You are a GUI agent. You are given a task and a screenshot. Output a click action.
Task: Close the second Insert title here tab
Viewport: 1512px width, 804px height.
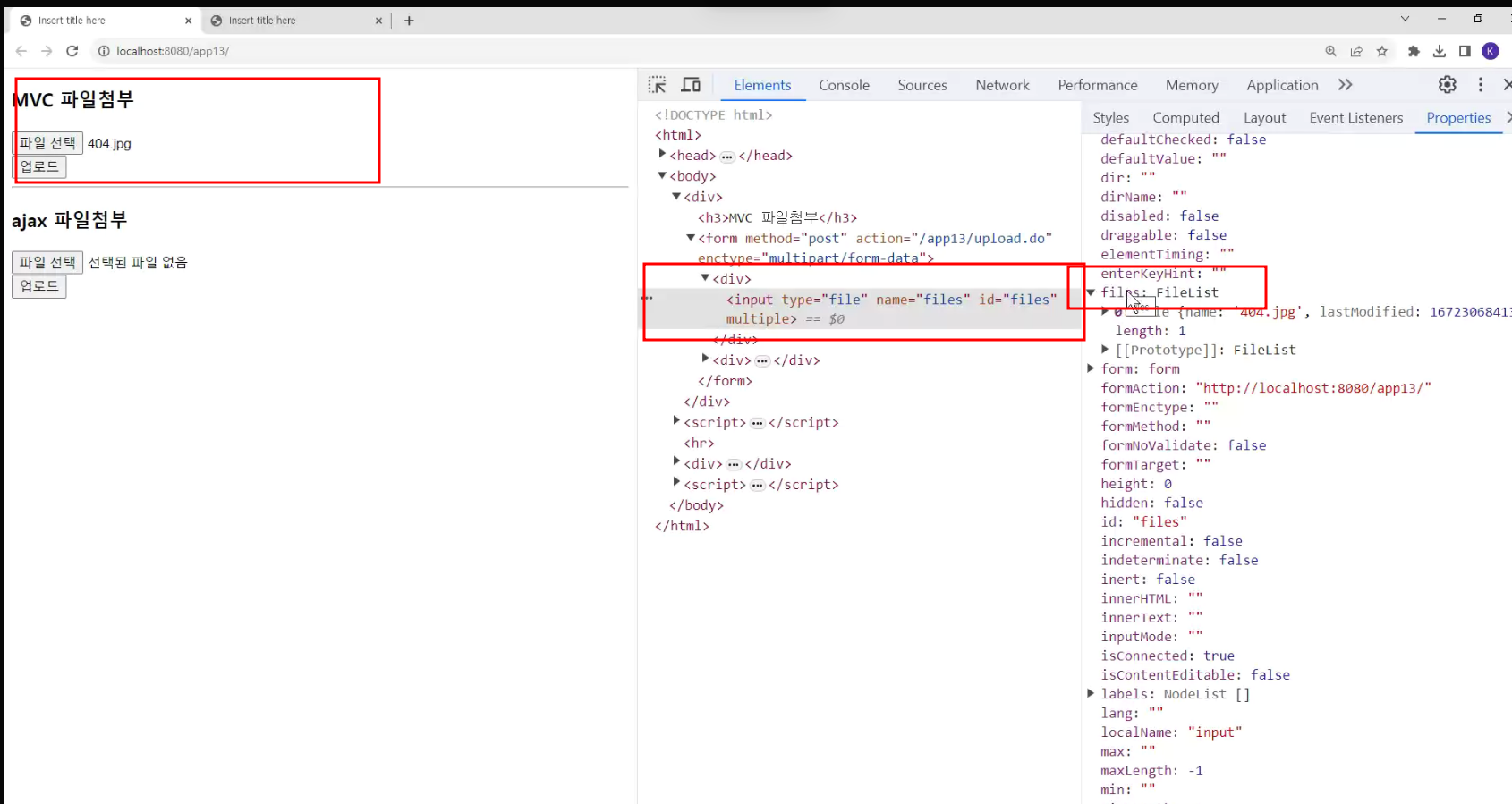tap(378, 21)
